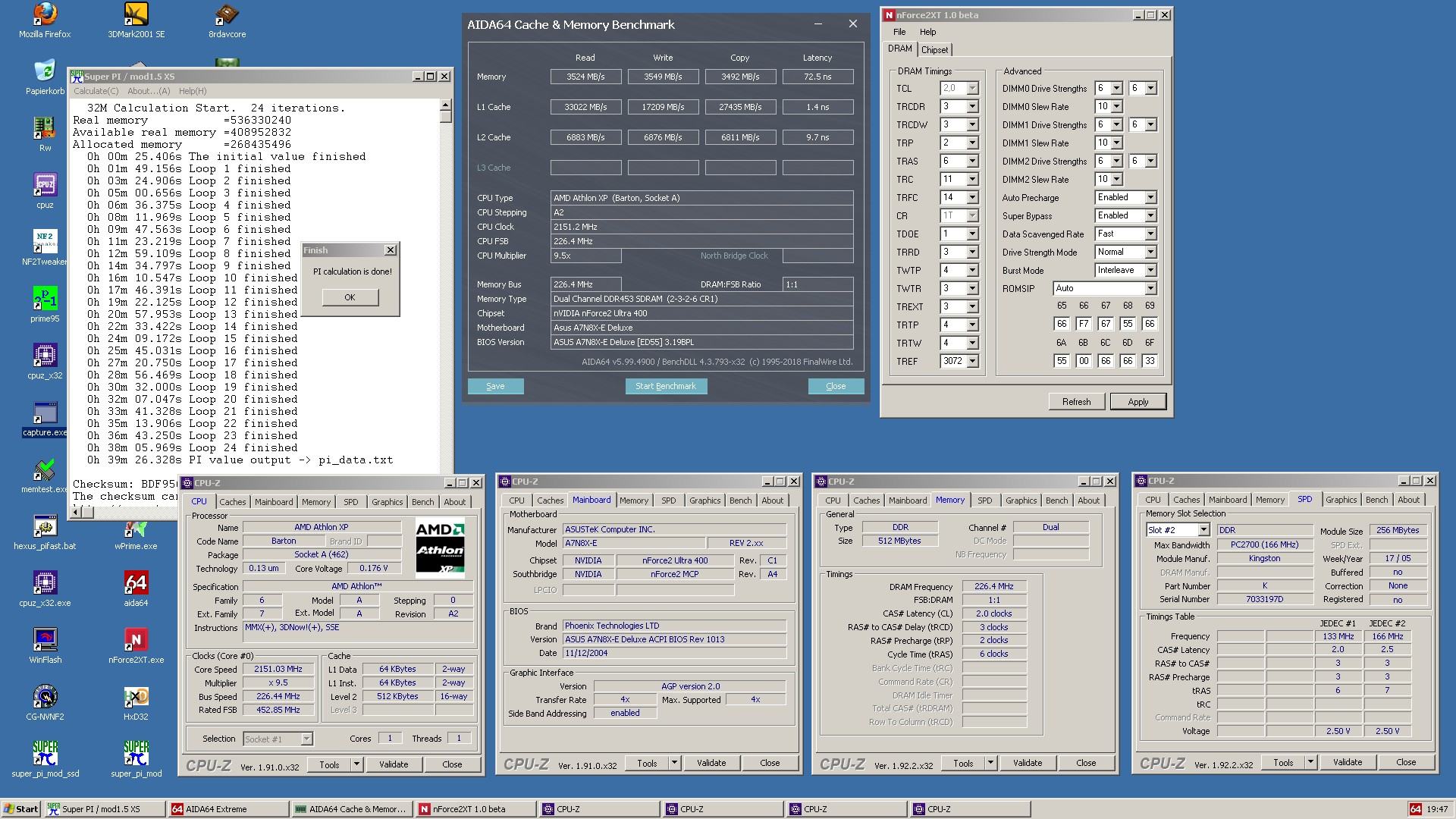Image resolution: width=1456 pixels, height=819 pixels.
Task: Expand the ROMSIP Auto dropdown
Action: coord(1150,288)
